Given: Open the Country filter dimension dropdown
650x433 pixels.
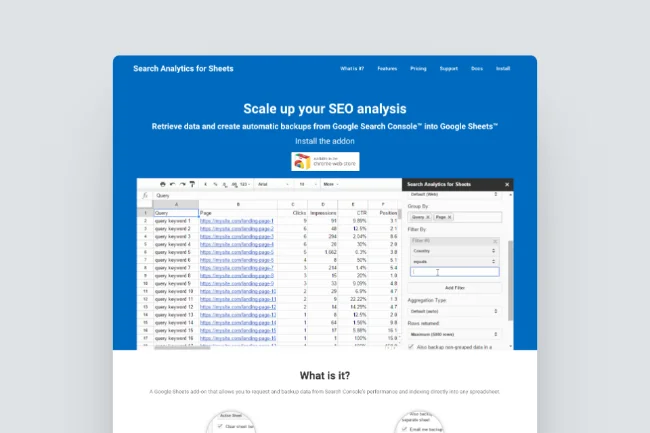Looking at the screenshot, I should click(x=454, y=251).
